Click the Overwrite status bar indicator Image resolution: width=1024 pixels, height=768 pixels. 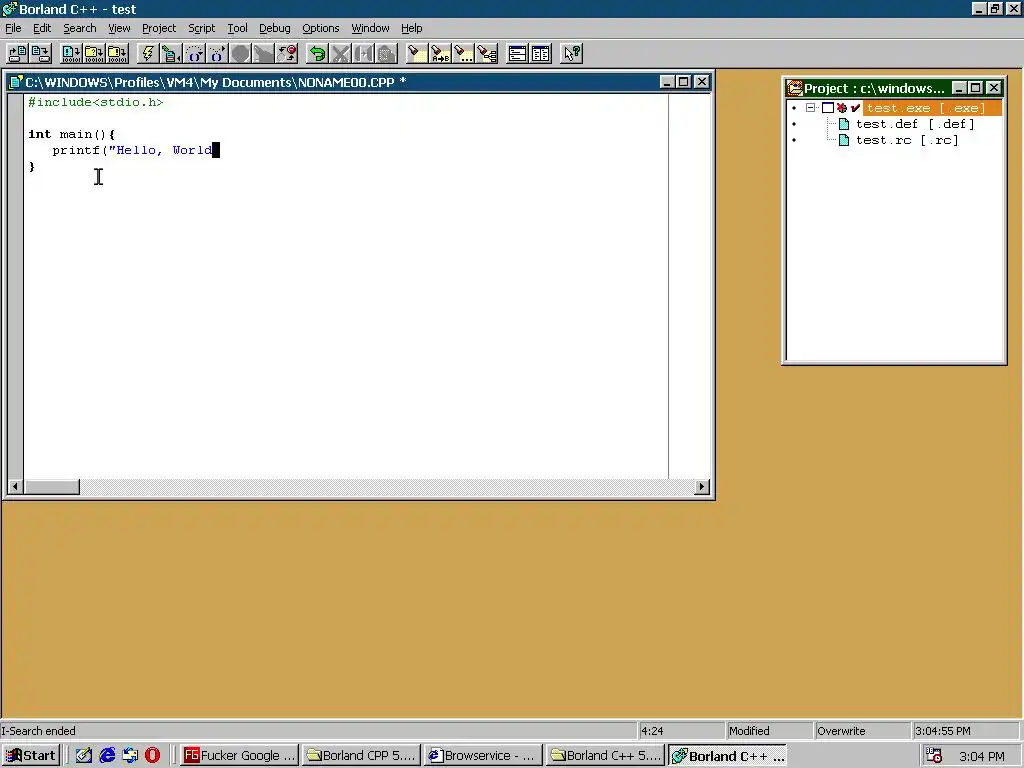(861, 731)
